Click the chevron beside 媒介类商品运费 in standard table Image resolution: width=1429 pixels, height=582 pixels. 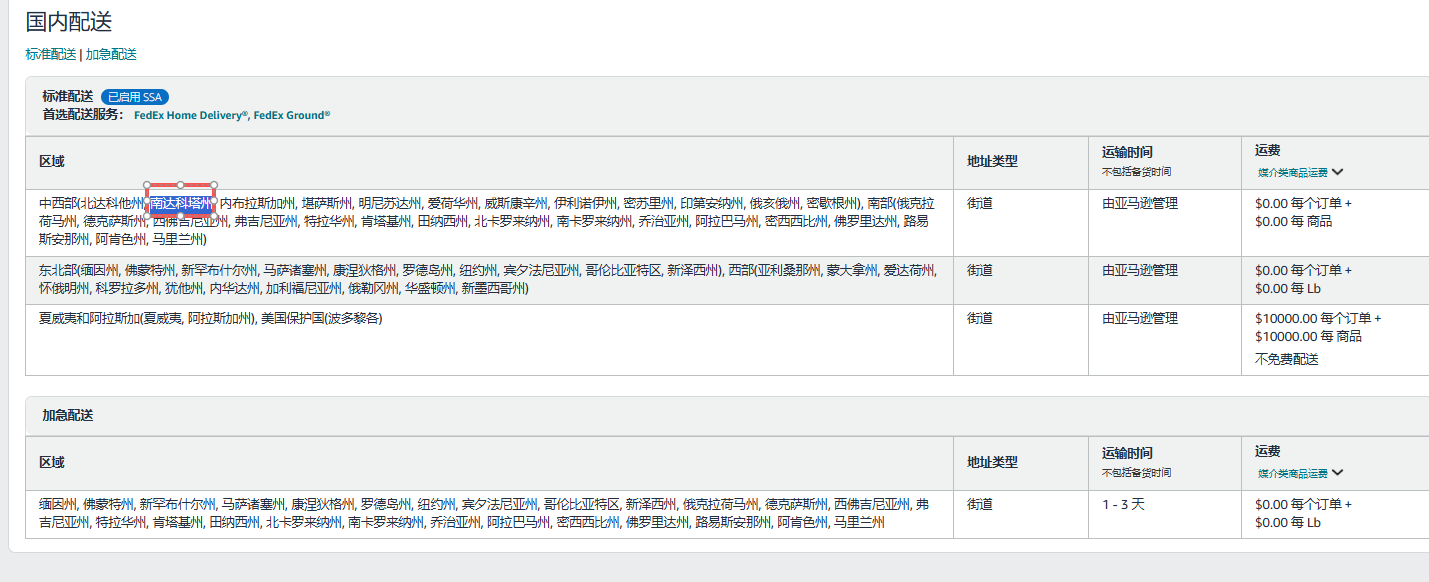[1337, 172]
